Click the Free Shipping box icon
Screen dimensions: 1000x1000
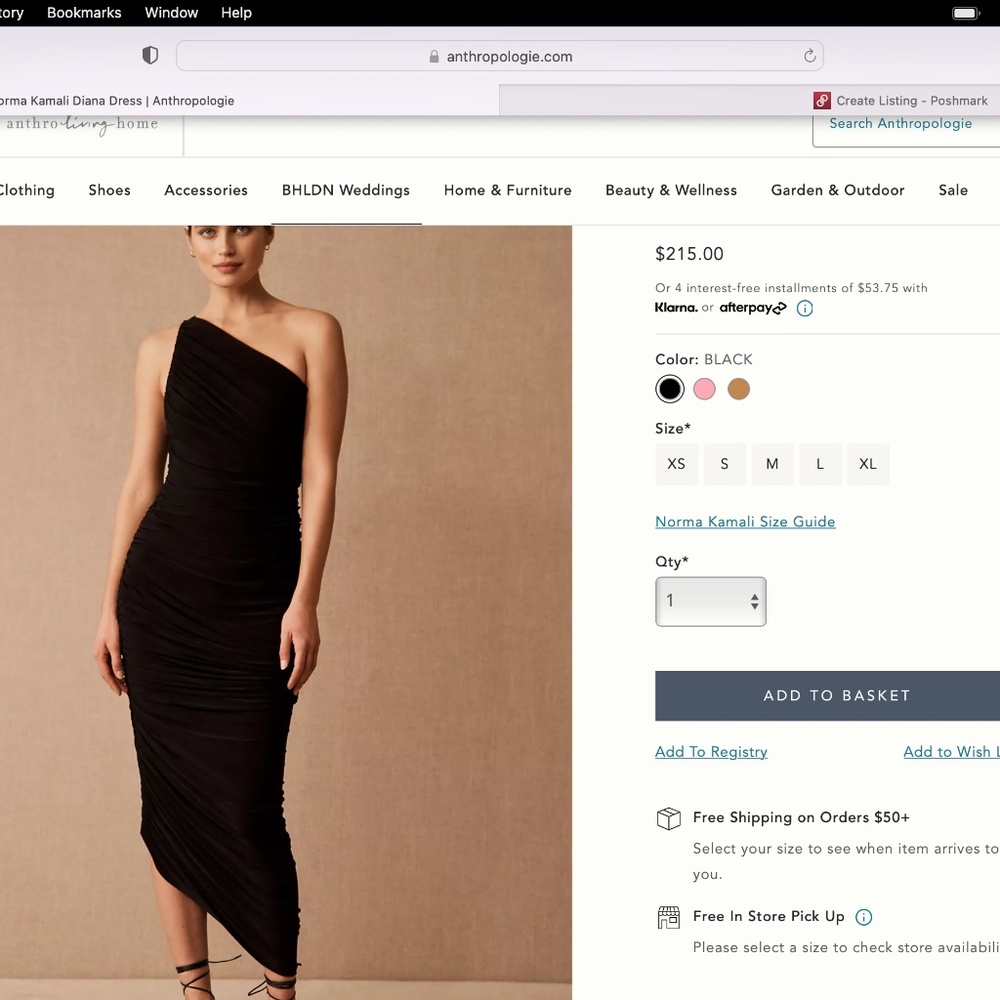(668, 818)
